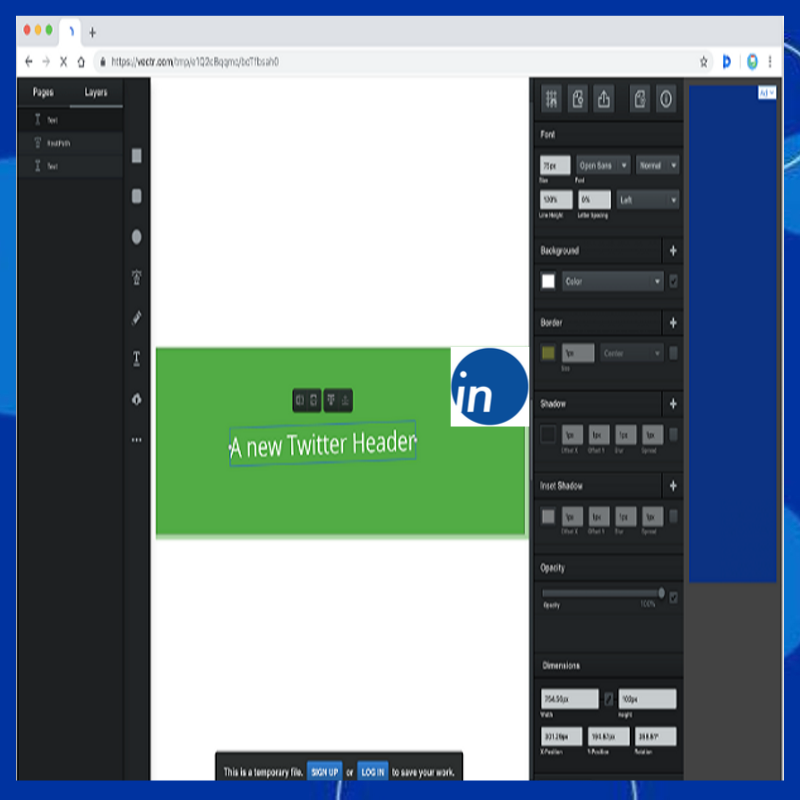Click the SIGN UP button
This screenshot has width=800, height=800.
[x=324, y=772]
